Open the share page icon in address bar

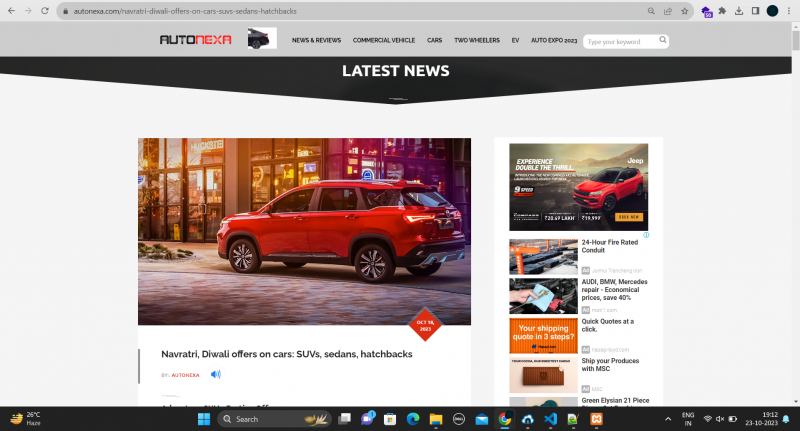tap(667, 11)
